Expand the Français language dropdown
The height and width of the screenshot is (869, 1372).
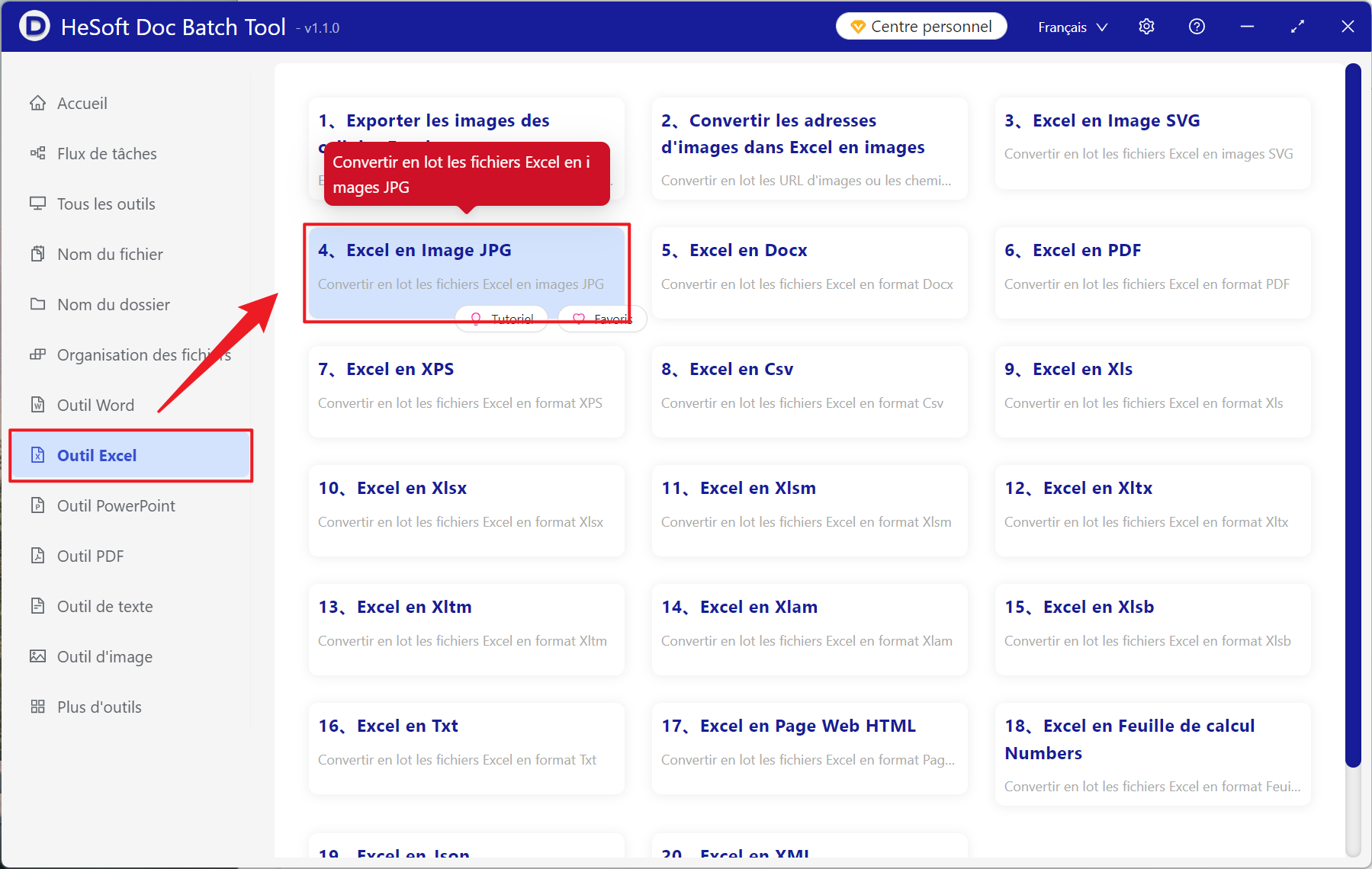click(1072, 27)
